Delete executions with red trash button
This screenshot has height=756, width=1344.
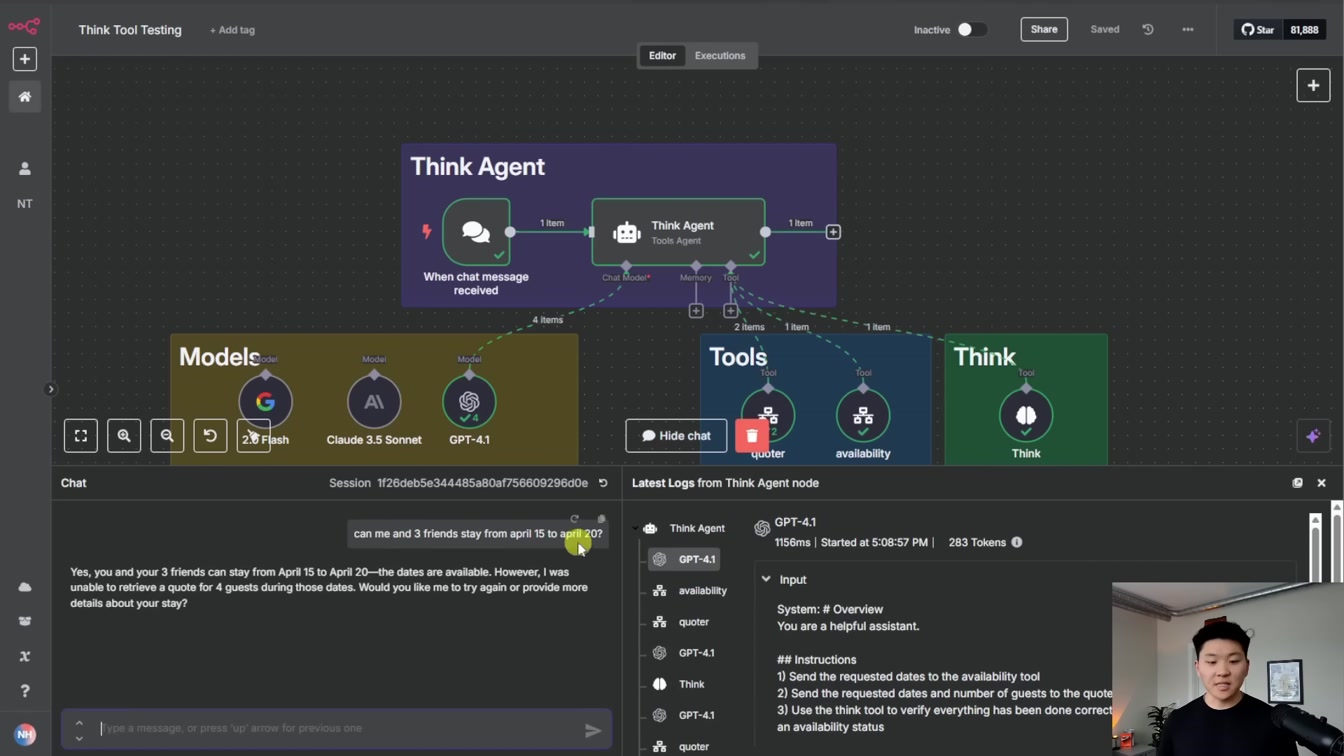pos(752,436)
